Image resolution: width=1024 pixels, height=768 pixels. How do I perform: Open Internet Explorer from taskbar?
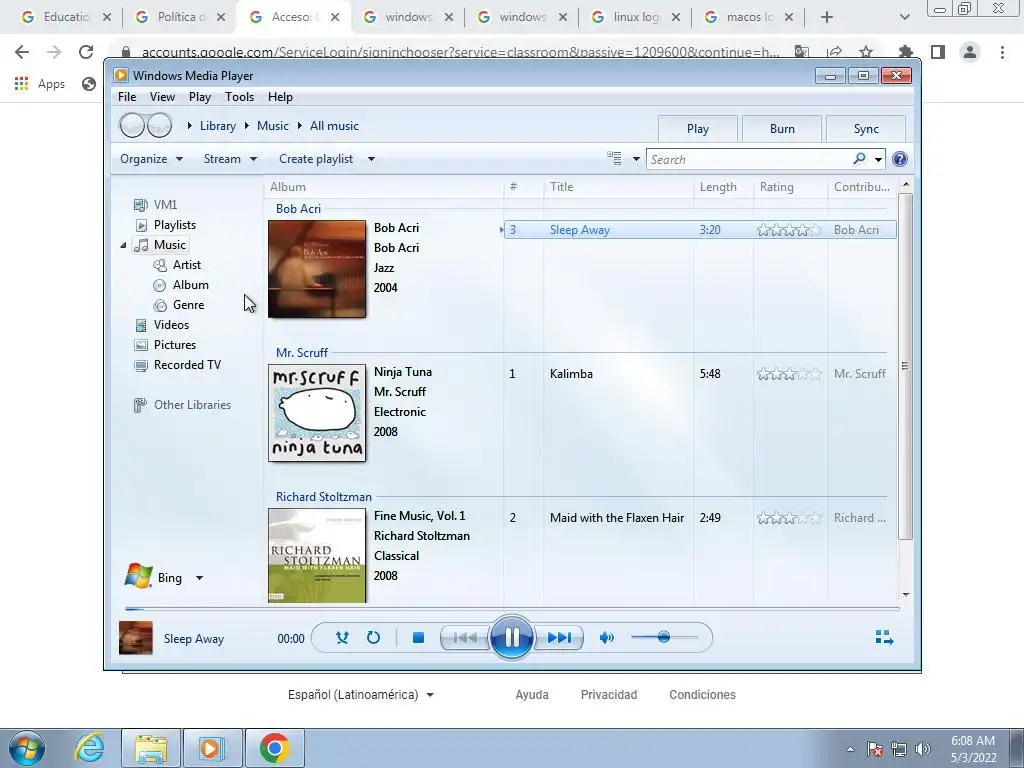click(89, 748)
